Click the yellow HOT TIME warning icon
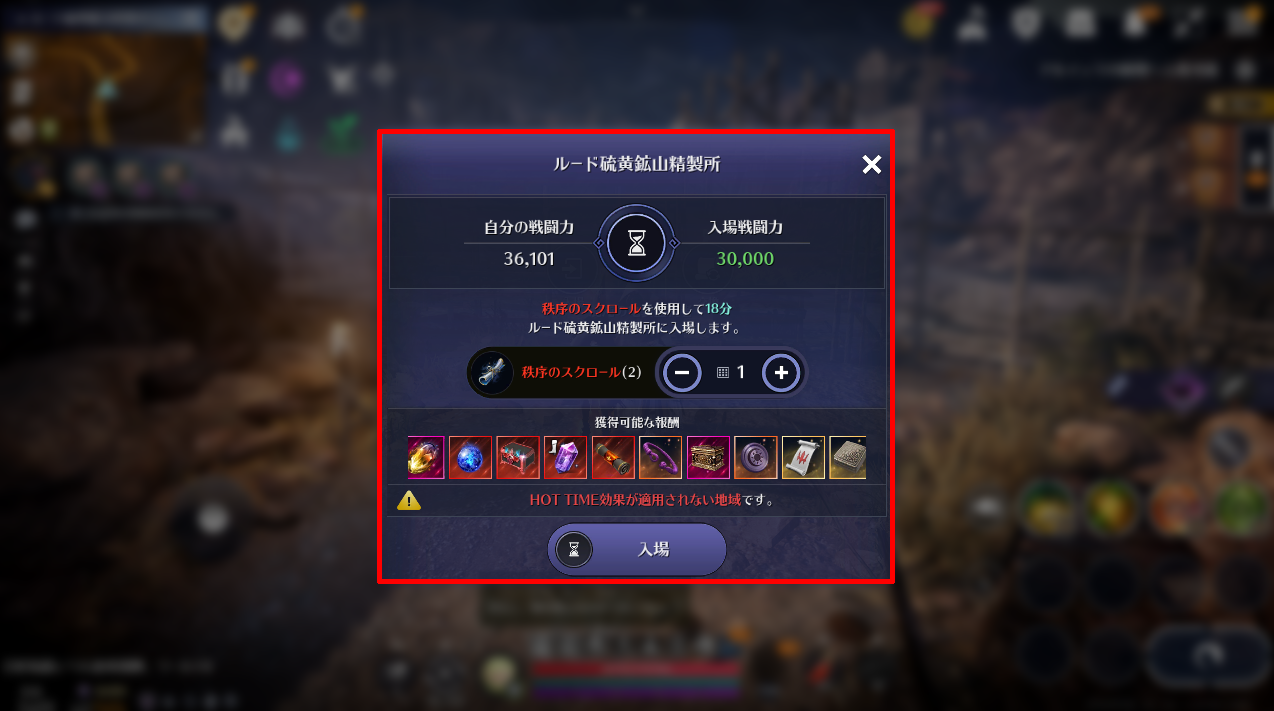The image size is (1274, 711). (x=409, y=500)
